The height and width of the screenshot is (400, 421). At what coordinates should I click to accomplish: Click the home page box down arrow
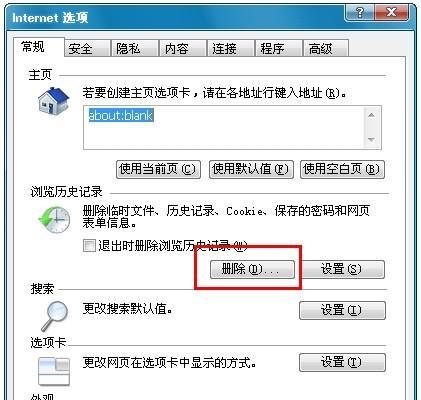[371, 140]
